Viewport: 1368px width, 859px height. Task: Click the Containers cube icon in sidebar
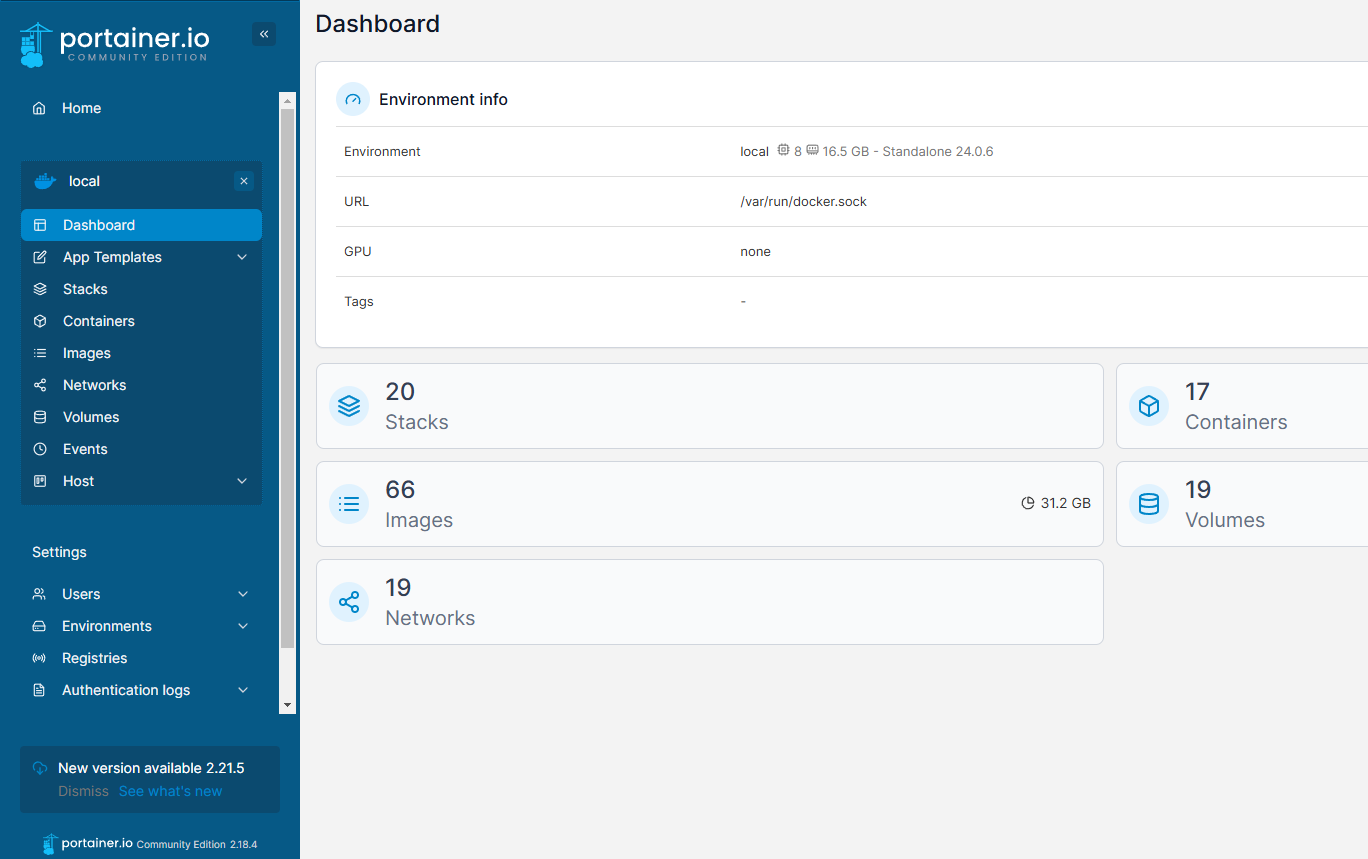(x=40, y=321)
